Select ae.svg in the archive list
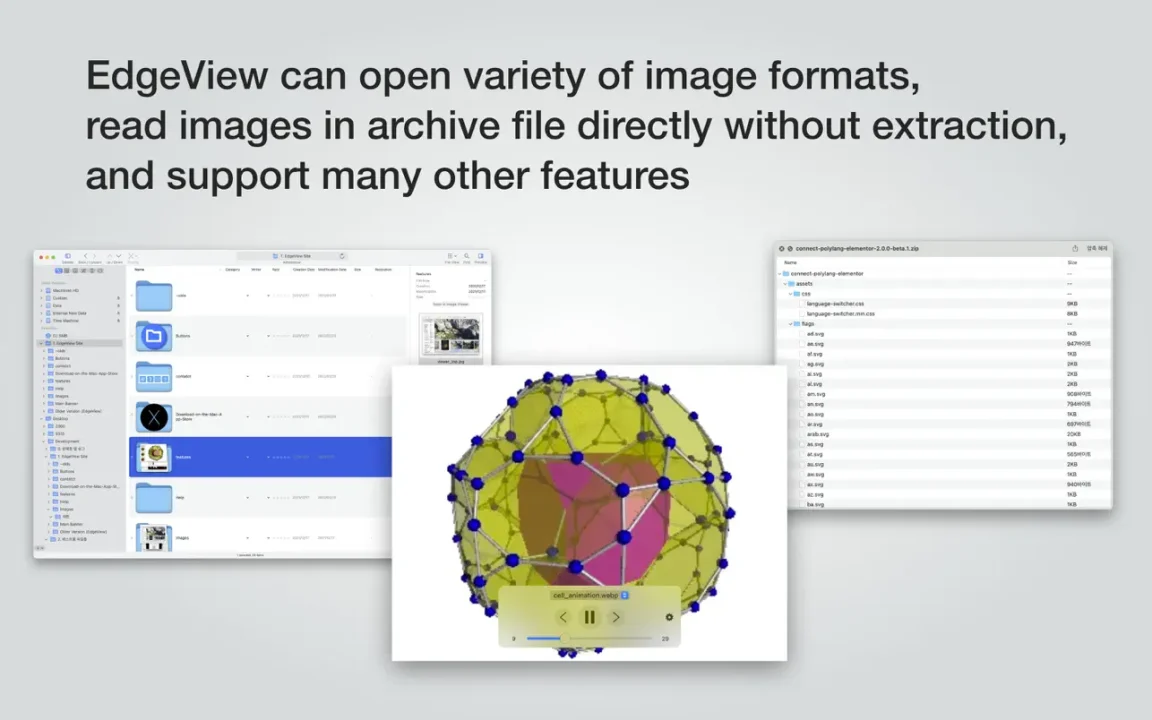Screen dimensions: 1152x720 pos(815,344)
